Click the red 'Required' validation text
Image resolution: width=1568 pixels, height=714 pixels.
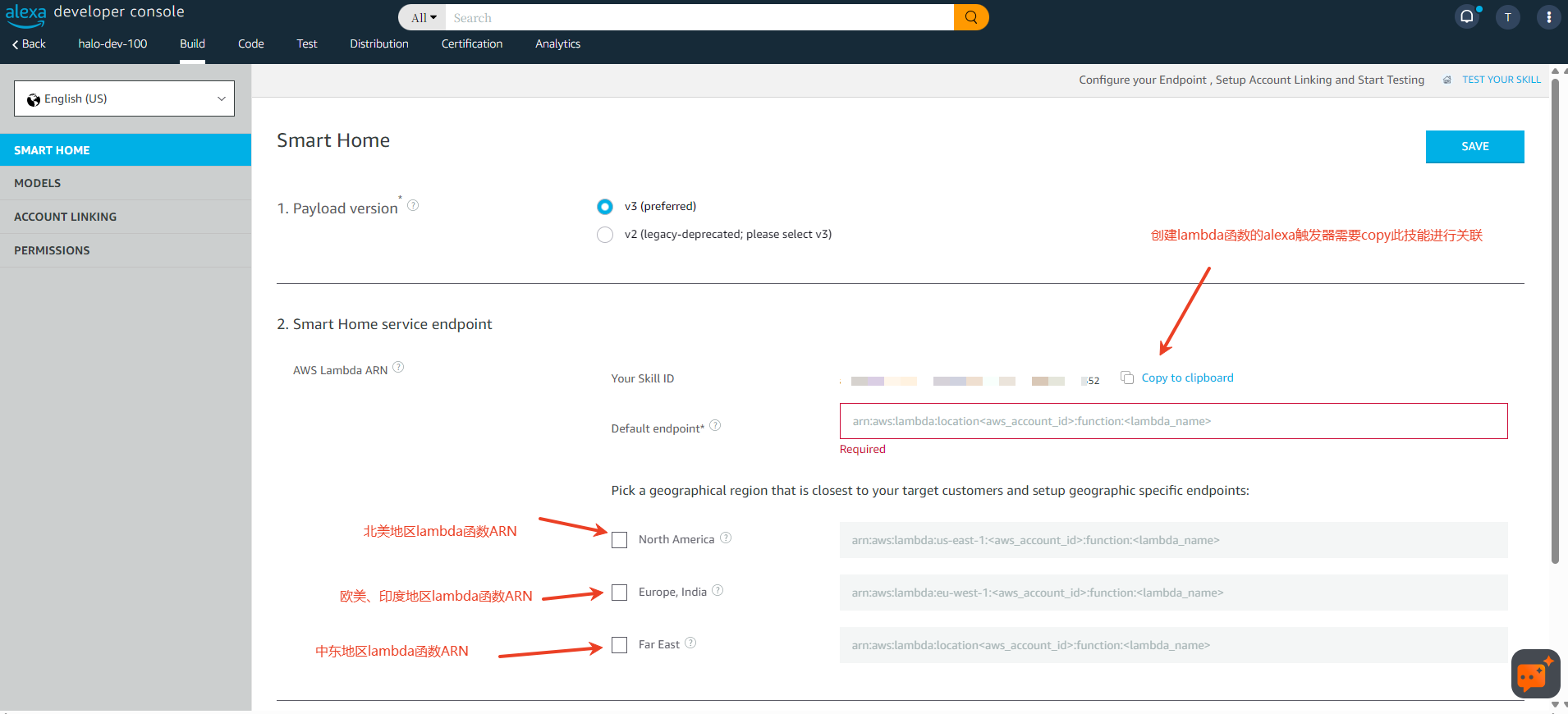[x=863, y=449]
